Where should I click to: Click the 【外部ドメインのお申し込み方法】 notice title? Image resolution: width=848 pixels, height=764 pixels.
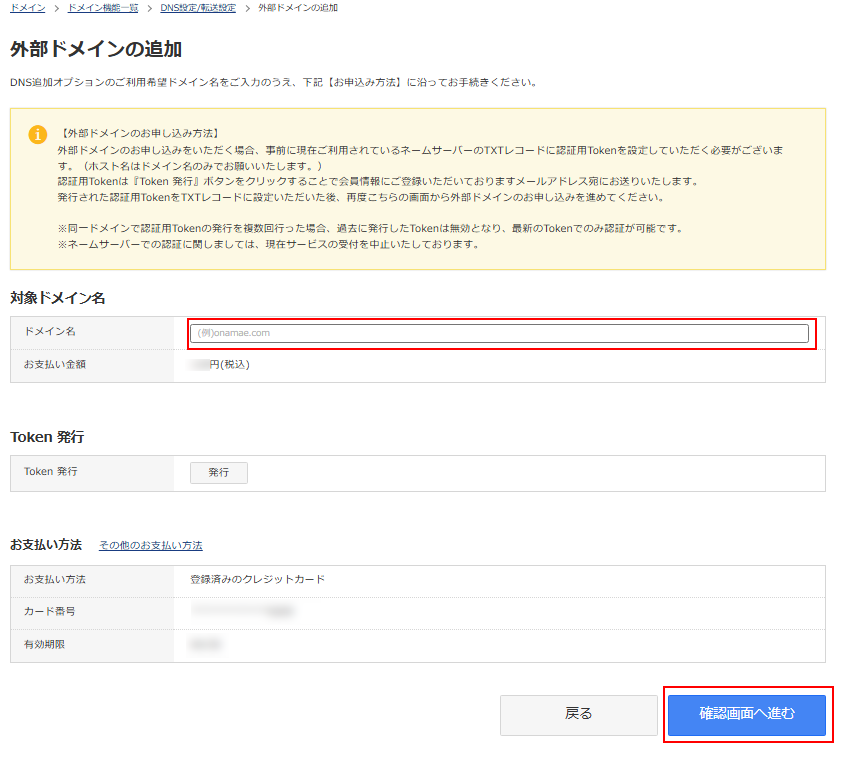[139, 133]
